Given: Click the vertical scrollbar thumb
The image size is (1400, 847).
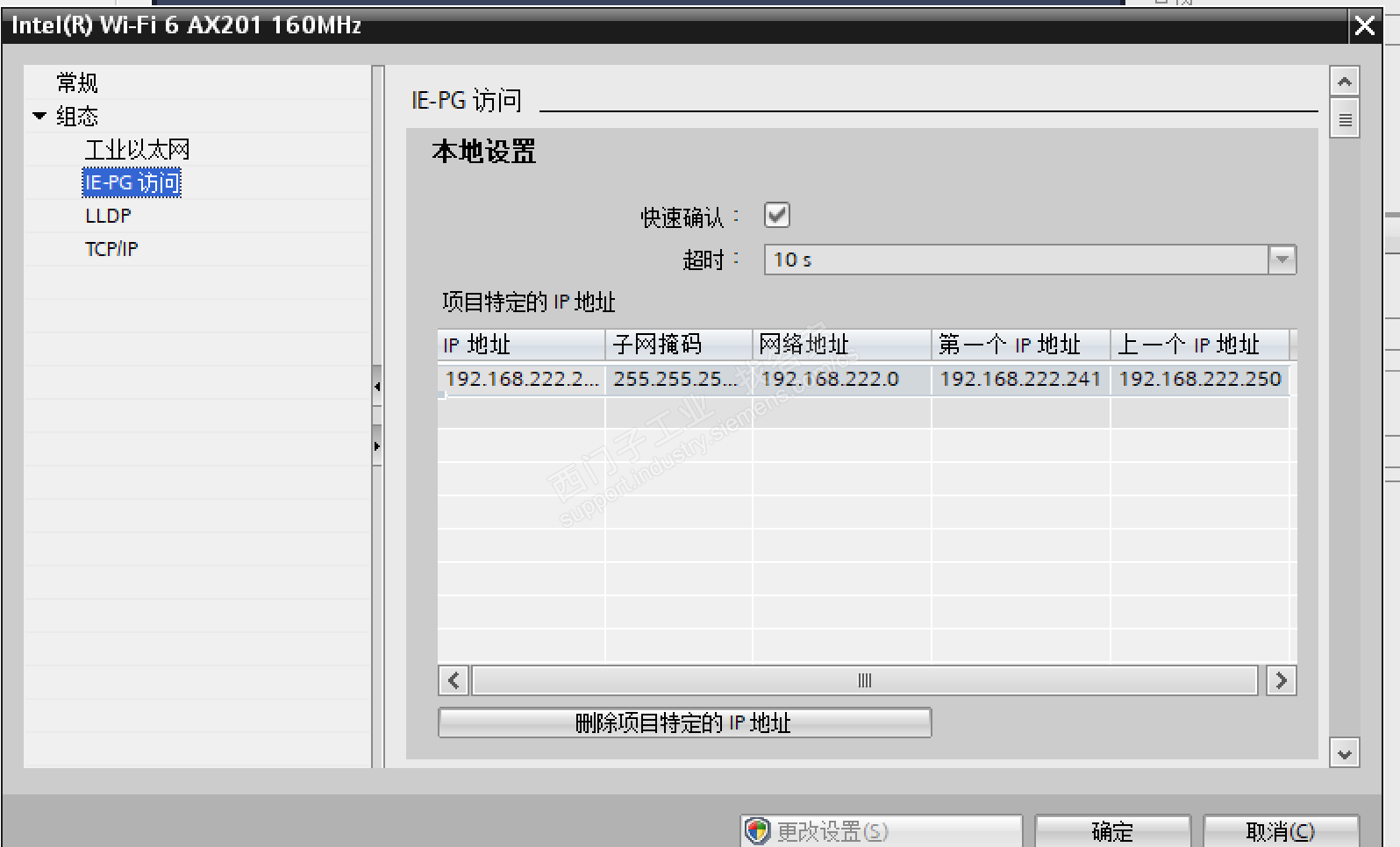Looking at the screenshot, I should pos(1345,118).
